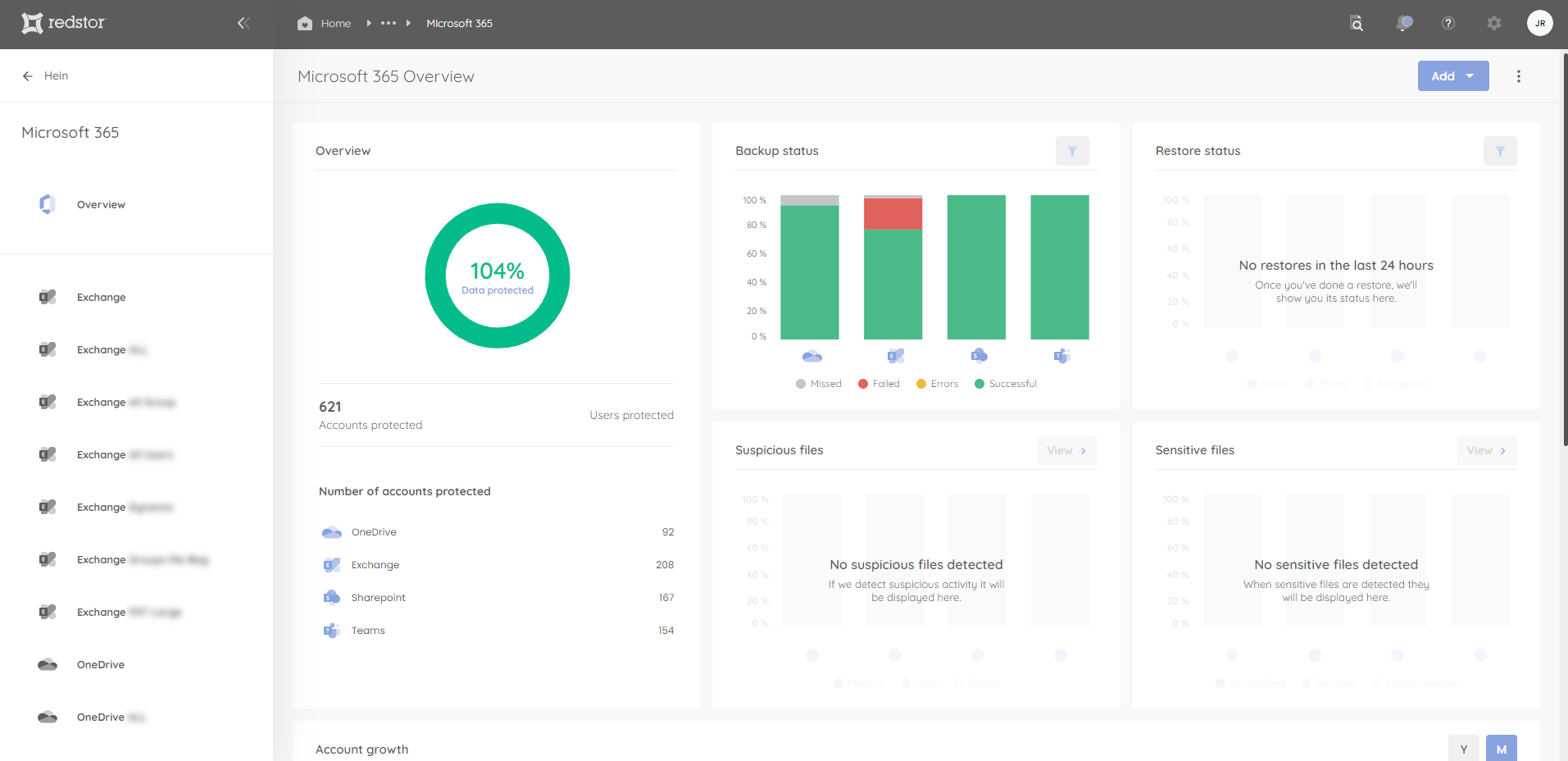Toggle the Missed legend series
The height and width of the screenshot is (761, 1568).
(819, 384)
